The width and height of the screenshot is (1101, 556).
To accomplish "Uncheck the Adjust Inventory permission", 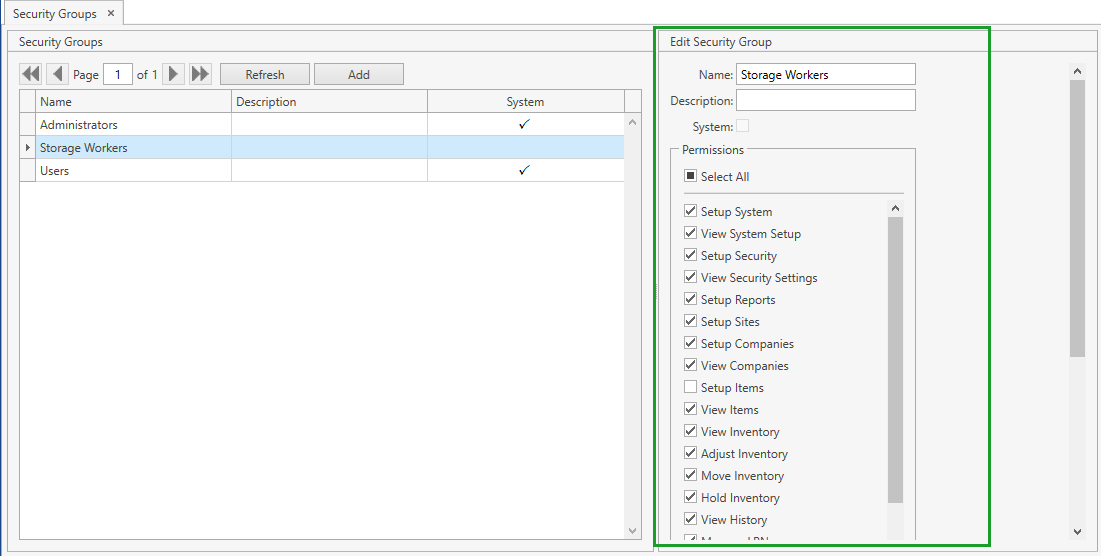I will click(690, 454).
